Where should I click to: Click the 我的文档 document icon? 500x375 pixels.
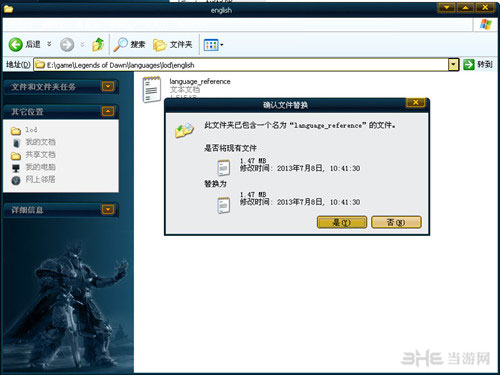(x=16, y=143)
